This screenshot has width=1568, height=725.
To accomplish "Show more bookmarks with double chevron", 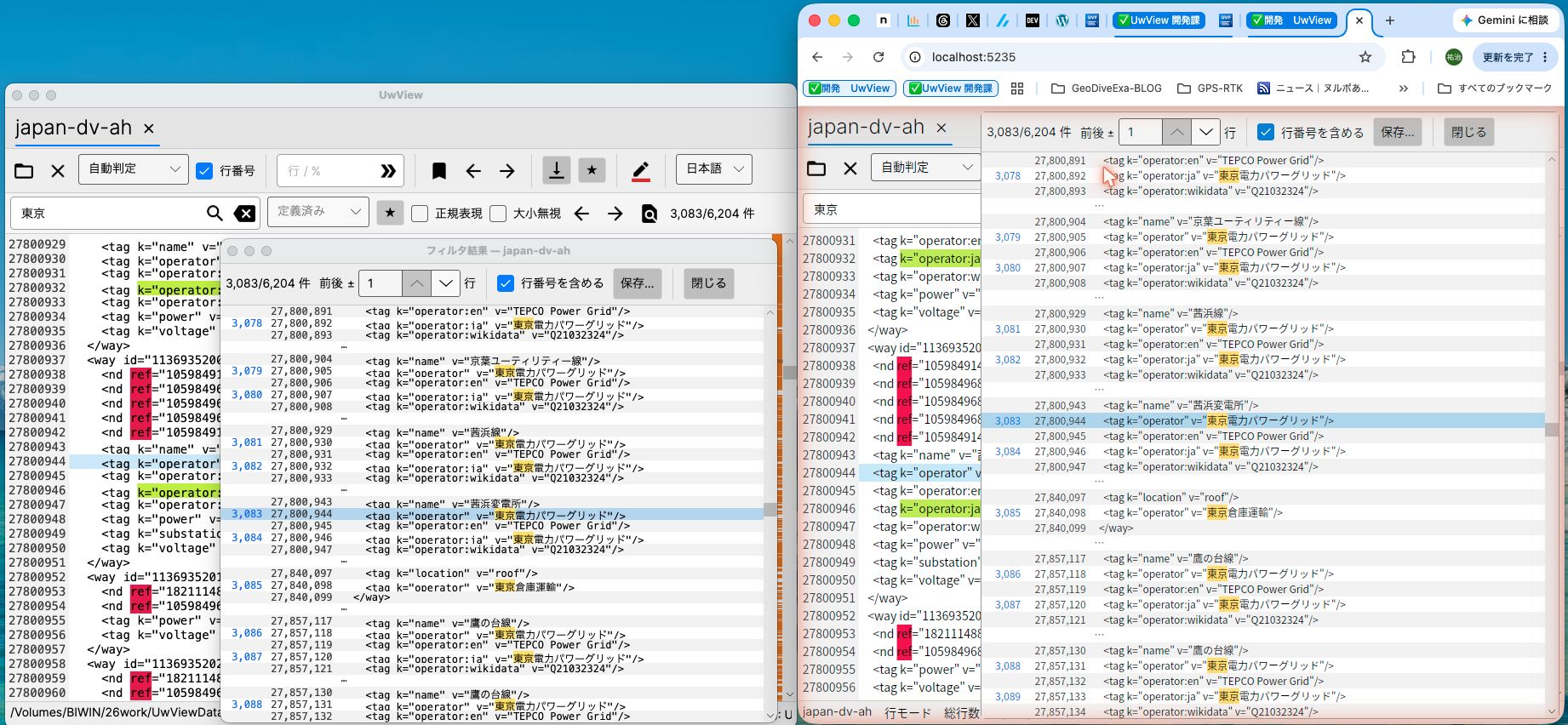I will pos(1404,88).
